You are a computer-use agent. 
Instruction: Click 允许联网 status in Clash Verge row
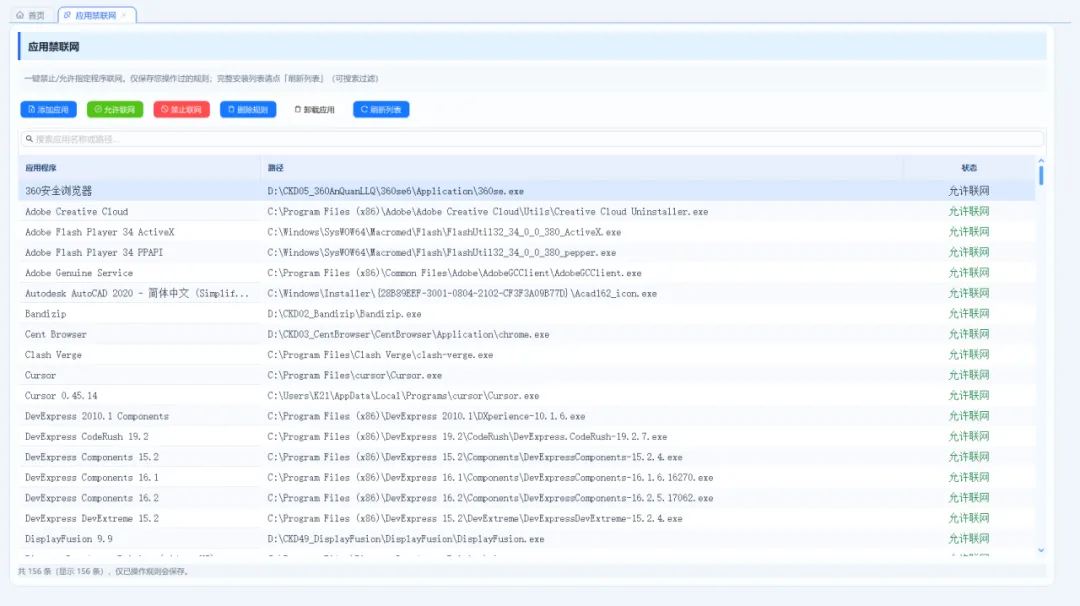[x=968, y=355]
